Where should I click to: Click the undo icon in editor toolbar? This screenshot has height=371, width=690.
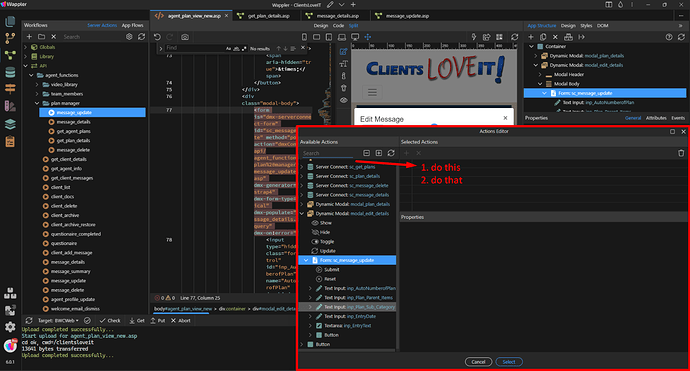point(157,37)
